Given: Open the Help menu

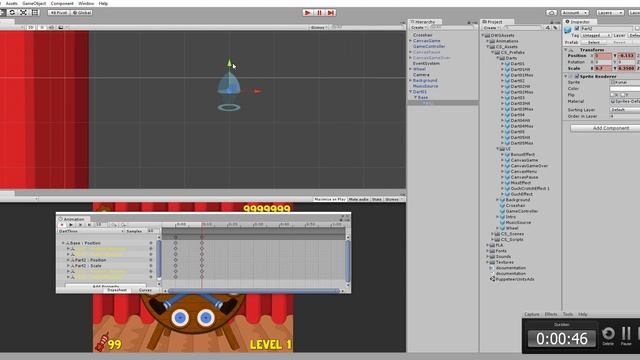Looking at the screenshot, I should tap(103, 3).
